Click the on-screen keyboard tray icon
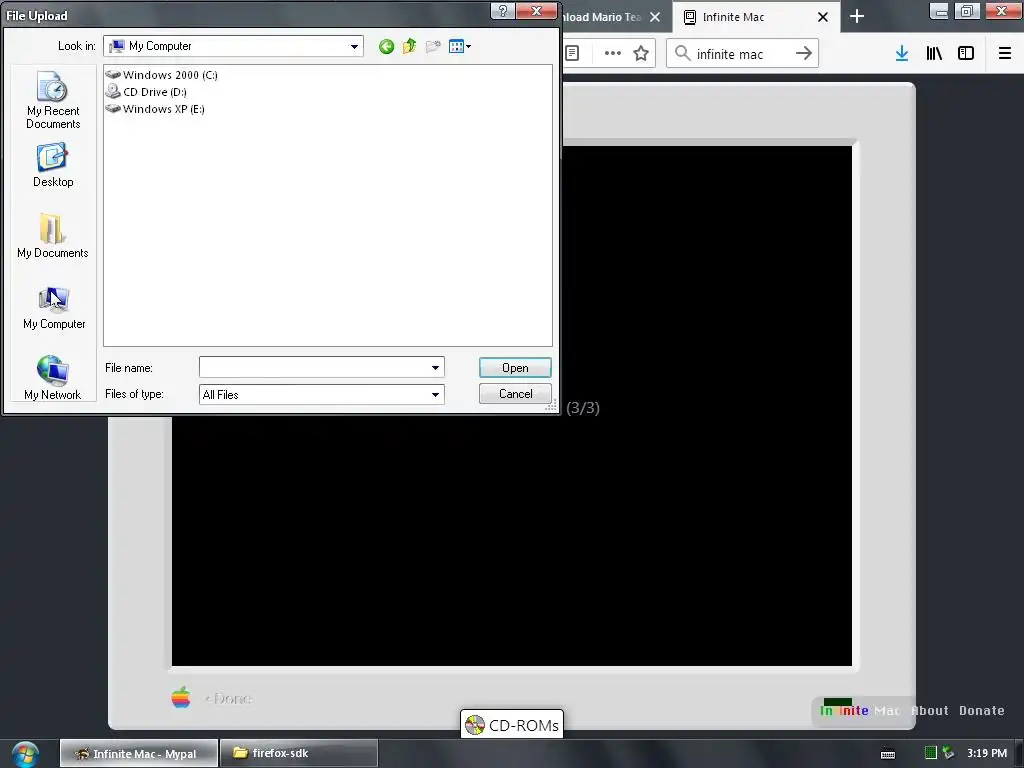 (x=888, y=754)
